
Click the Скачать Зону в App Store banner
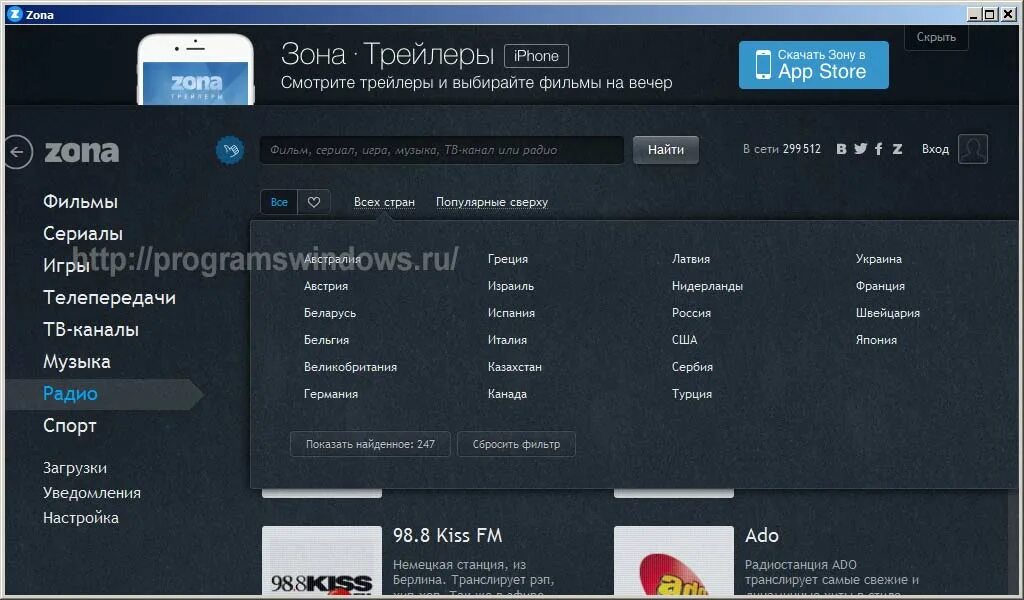(x=813, y=63)
